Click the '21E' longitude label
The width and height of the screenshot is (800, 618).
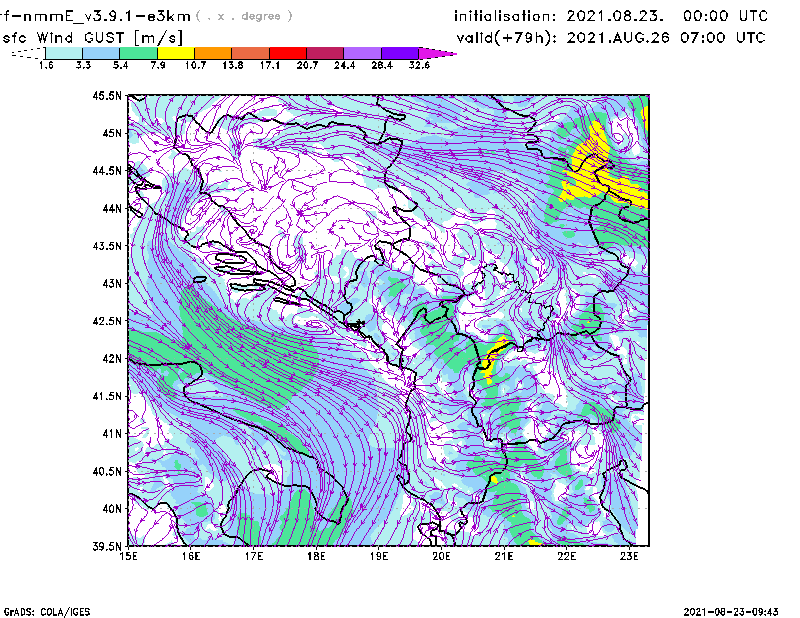point(504,556)
